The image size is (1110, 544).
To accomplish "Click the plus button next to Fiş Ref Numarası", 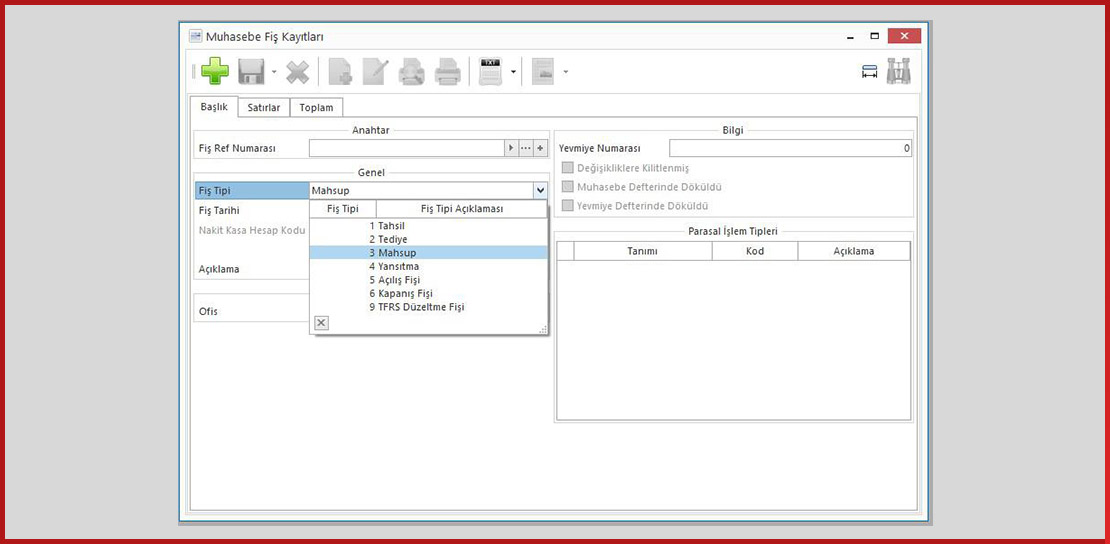I will (x=541, y=148).
